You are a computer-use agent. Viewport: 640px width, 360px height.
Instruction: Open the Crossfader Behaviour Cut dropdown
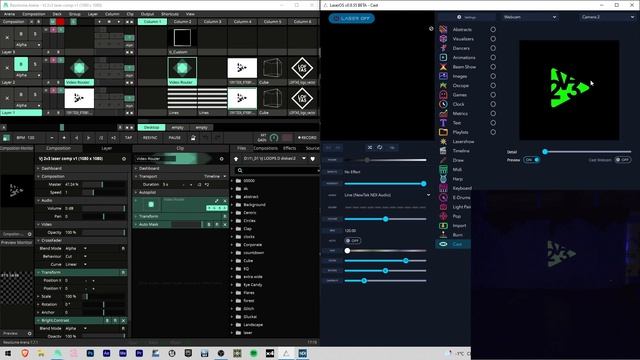[x=76, y=256]
